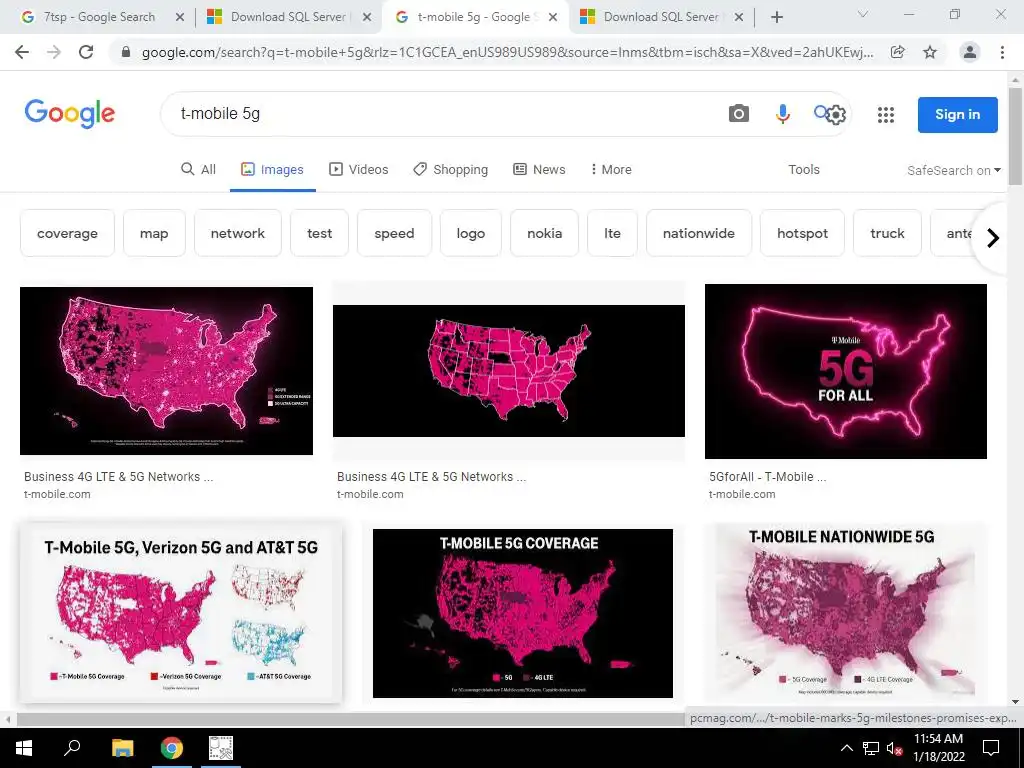1024x768 pixels.
Task: Select the Shopping results tab
Action: tap(451, 170)
